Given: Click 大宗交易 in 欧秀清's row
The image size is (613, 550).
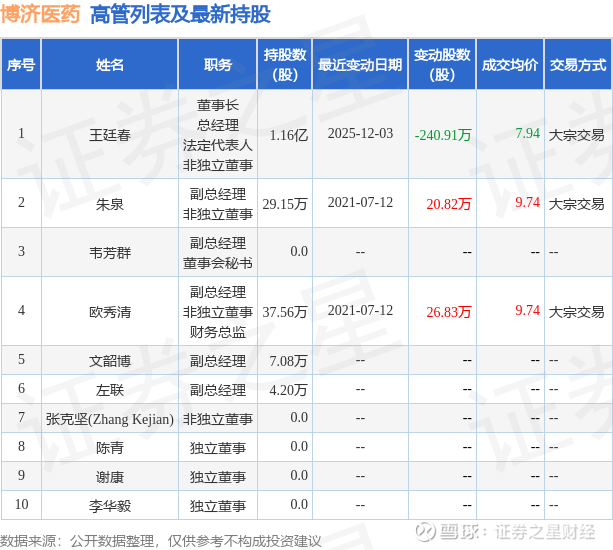Looking at the screenshot, I should pos(577,312).
